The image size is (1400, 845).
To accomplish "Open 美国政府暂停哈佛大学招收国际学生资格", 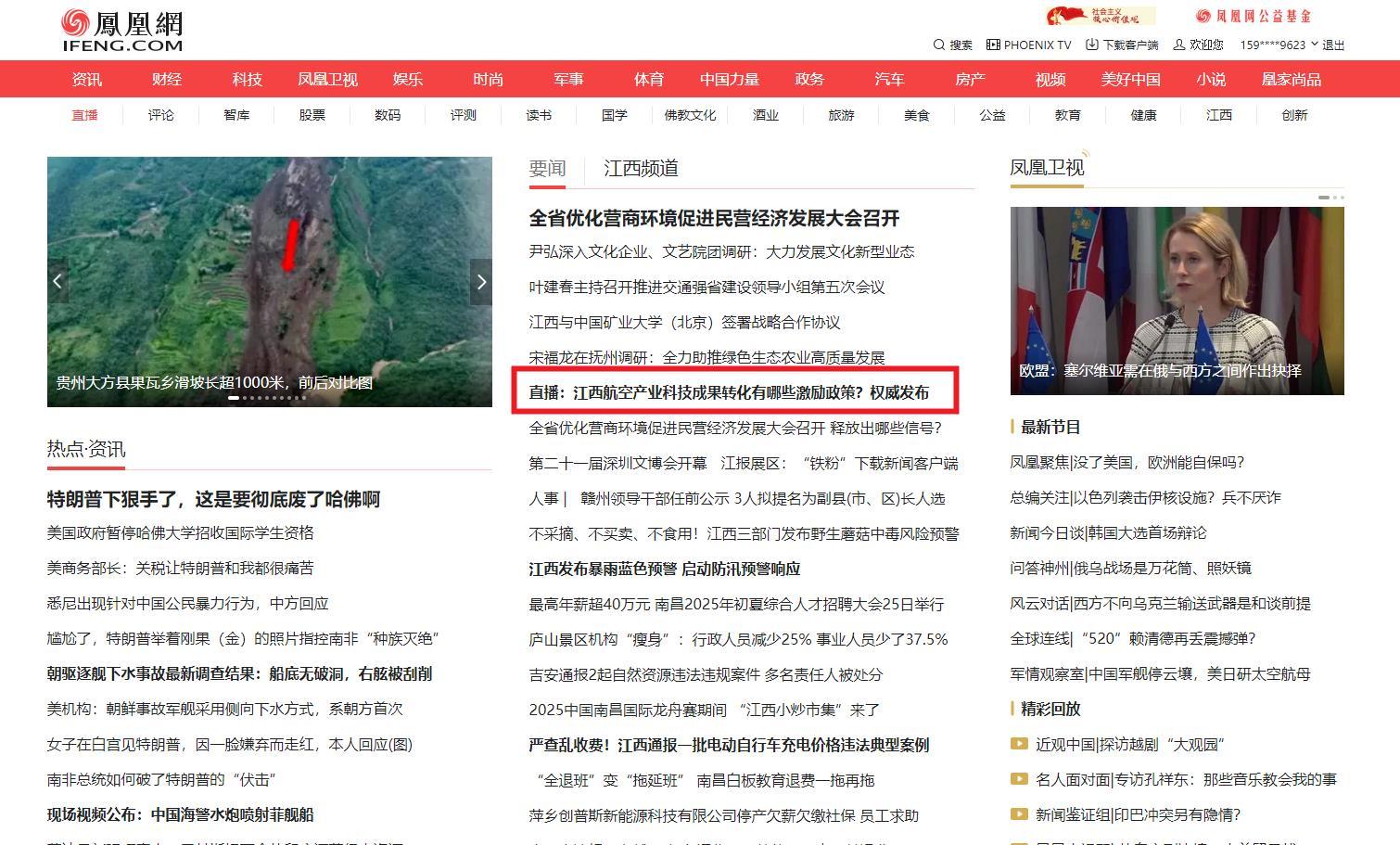I will click(181, 532).
